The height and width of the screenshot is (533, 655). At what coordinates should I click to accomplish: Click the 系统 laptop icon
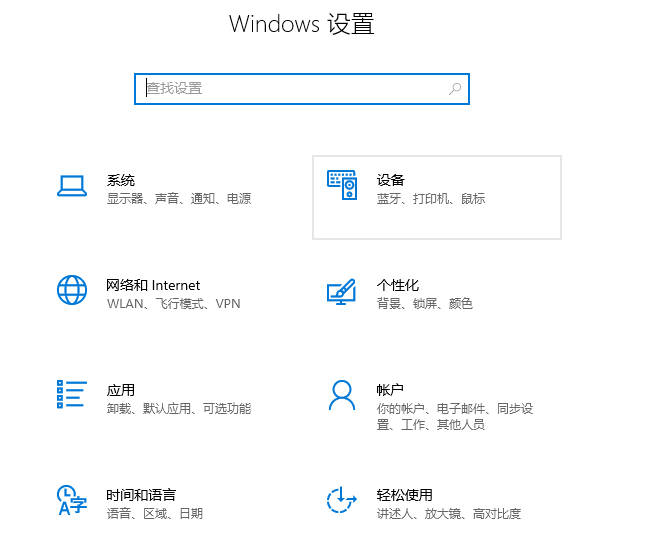(x=72, y=186)
